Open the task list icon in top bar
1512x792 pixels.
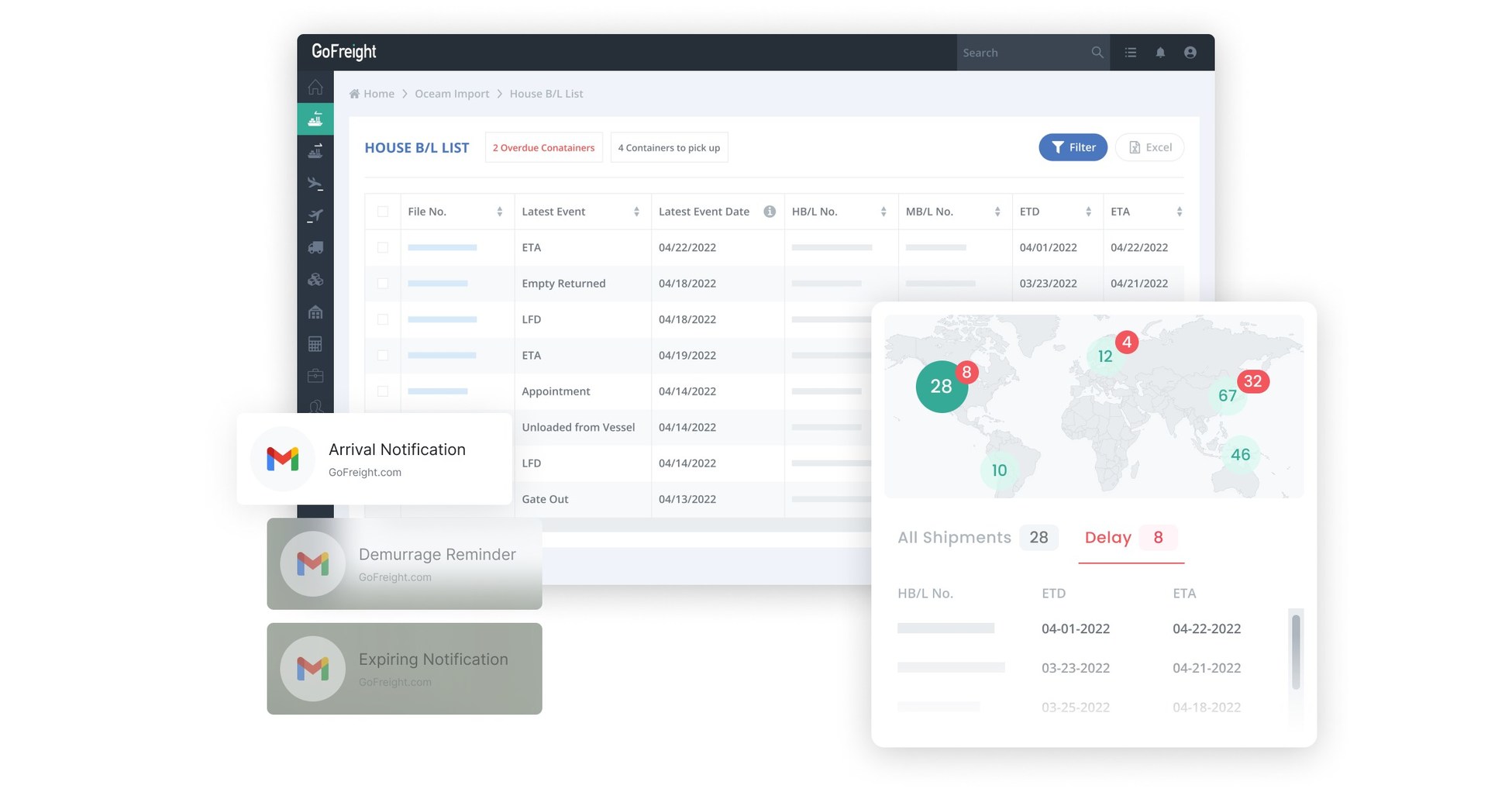coord(1130,52)
